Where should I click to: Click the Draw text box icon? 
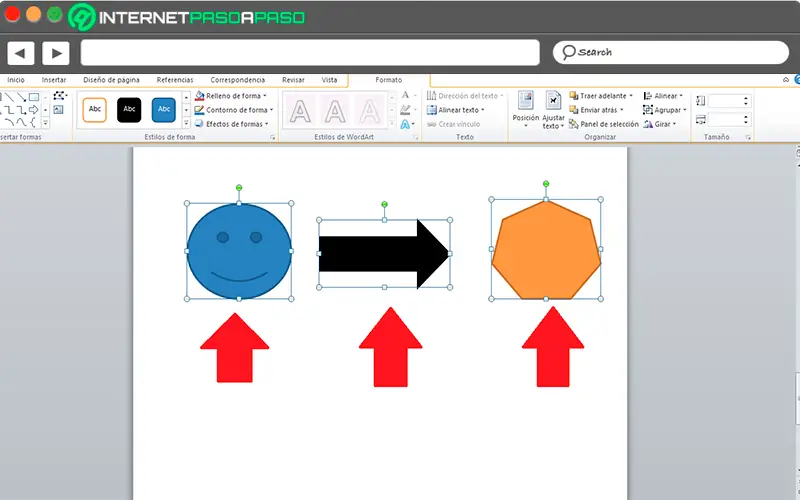(58, 109)
